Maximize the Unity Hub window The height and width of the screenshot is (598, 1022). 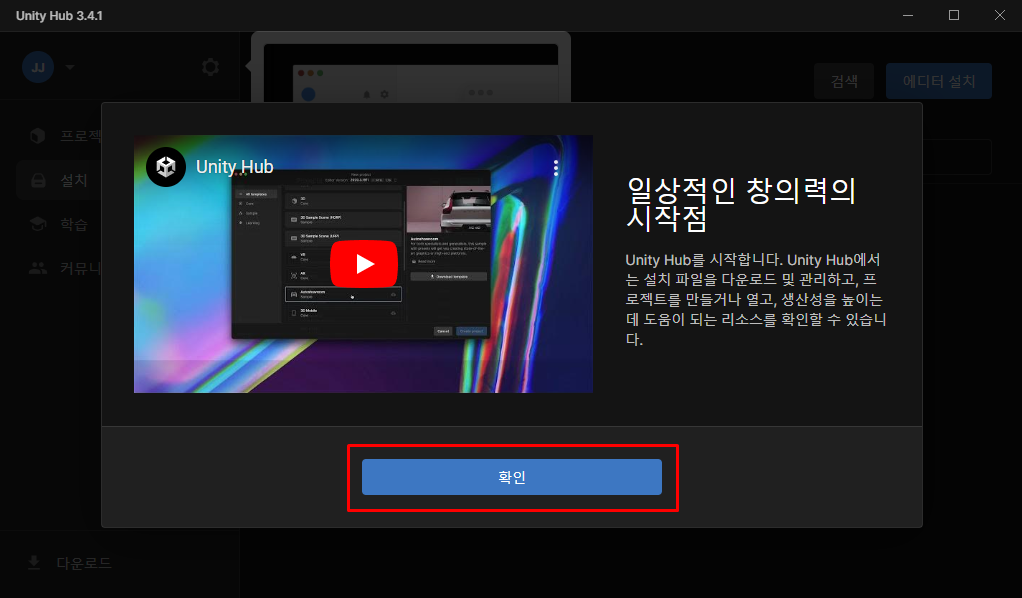pyautogui.click(x=954, y=15)
